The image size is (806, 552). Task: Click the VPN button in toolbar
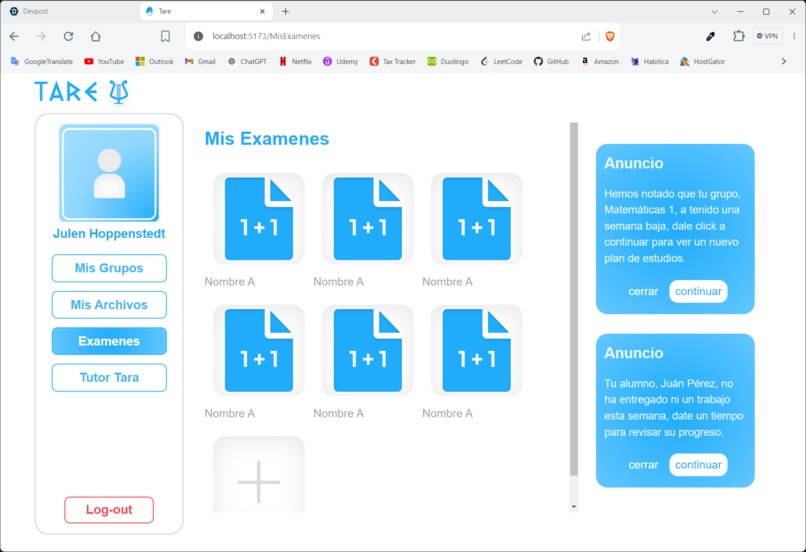point(767,36)
